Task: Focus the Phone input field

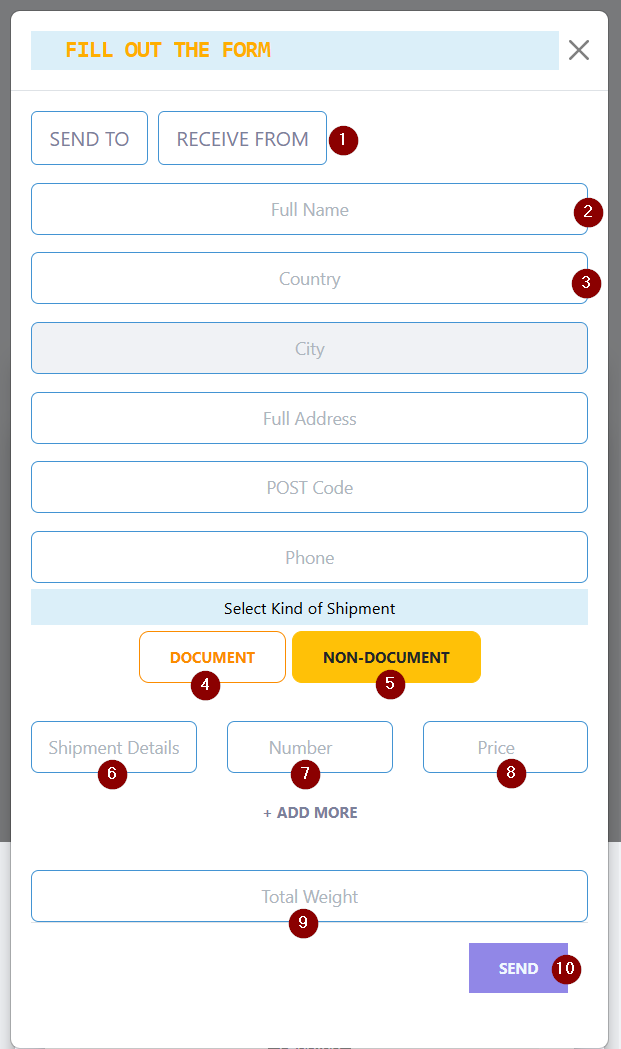Action: pos(309,557)
